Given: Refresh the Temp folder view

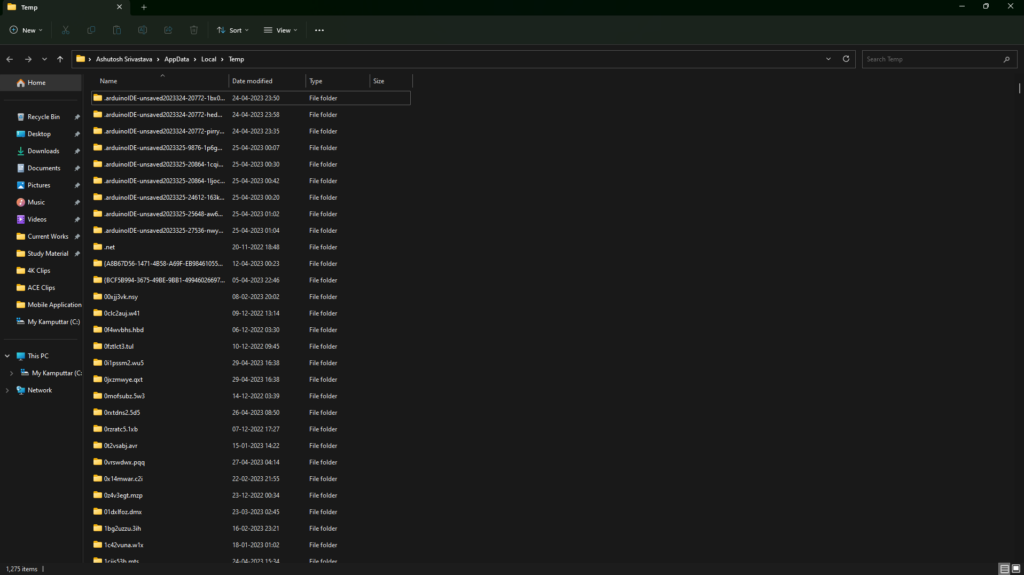Looking at the screenshot, I should [x=846, y=59].
